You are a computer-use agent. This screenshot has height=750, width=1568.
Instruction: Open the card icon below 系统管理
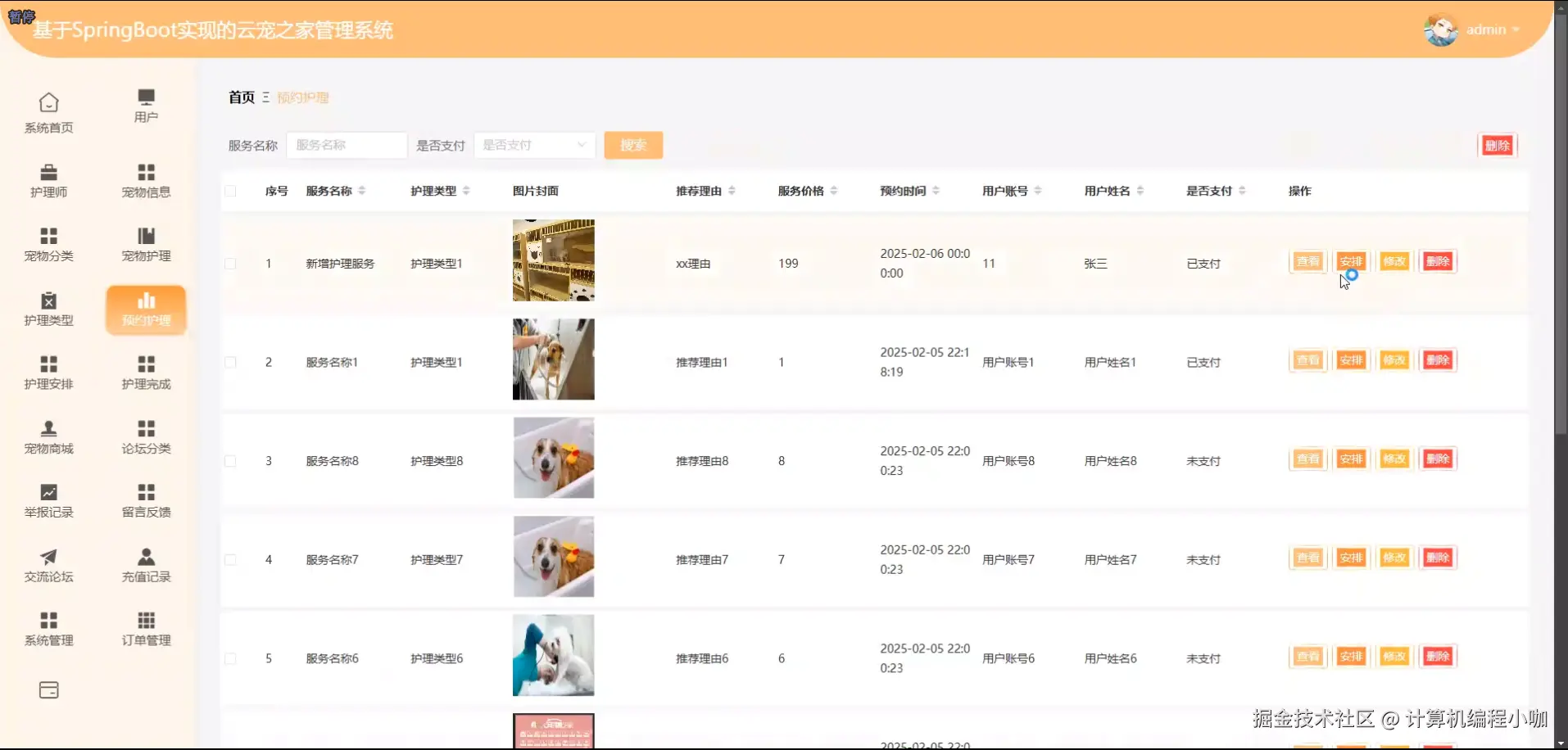click(48, 690)
